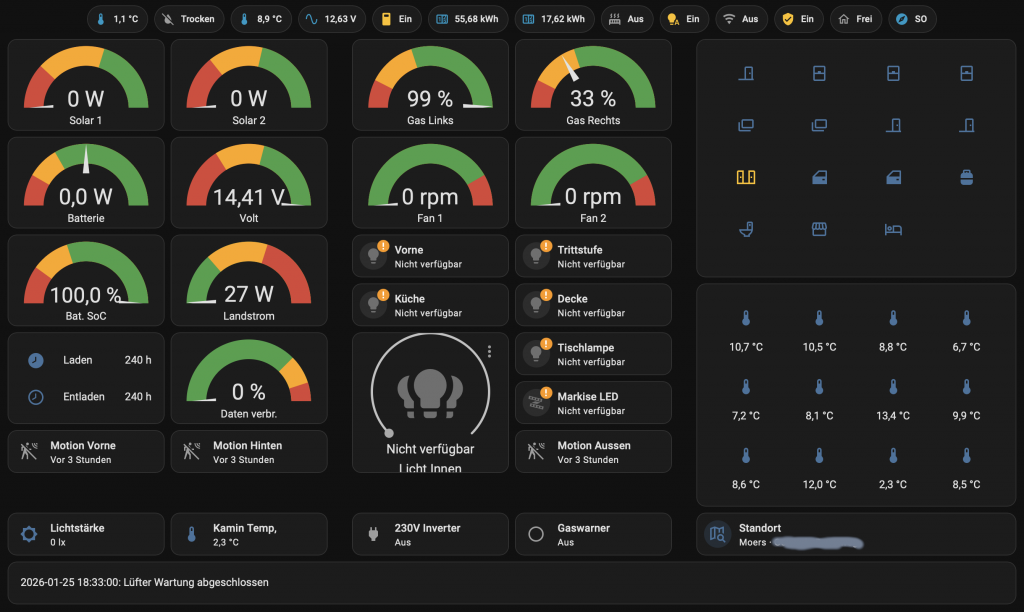Screen dimensions: 1024x612
Task: Click the thermometer above 13,4 °C
Action: (893, 387)
